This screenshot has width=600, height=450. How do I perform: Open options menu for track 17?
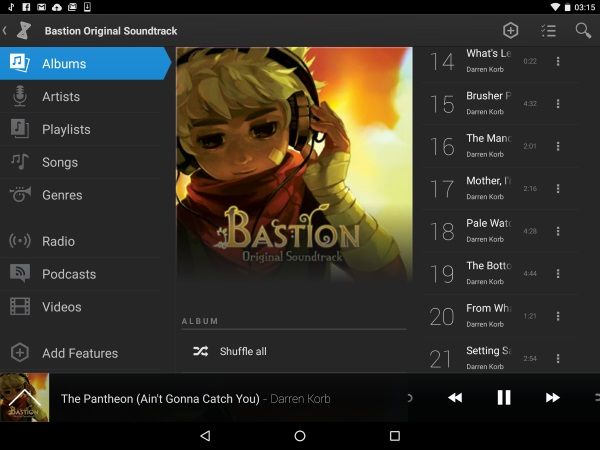click(558, 189)
